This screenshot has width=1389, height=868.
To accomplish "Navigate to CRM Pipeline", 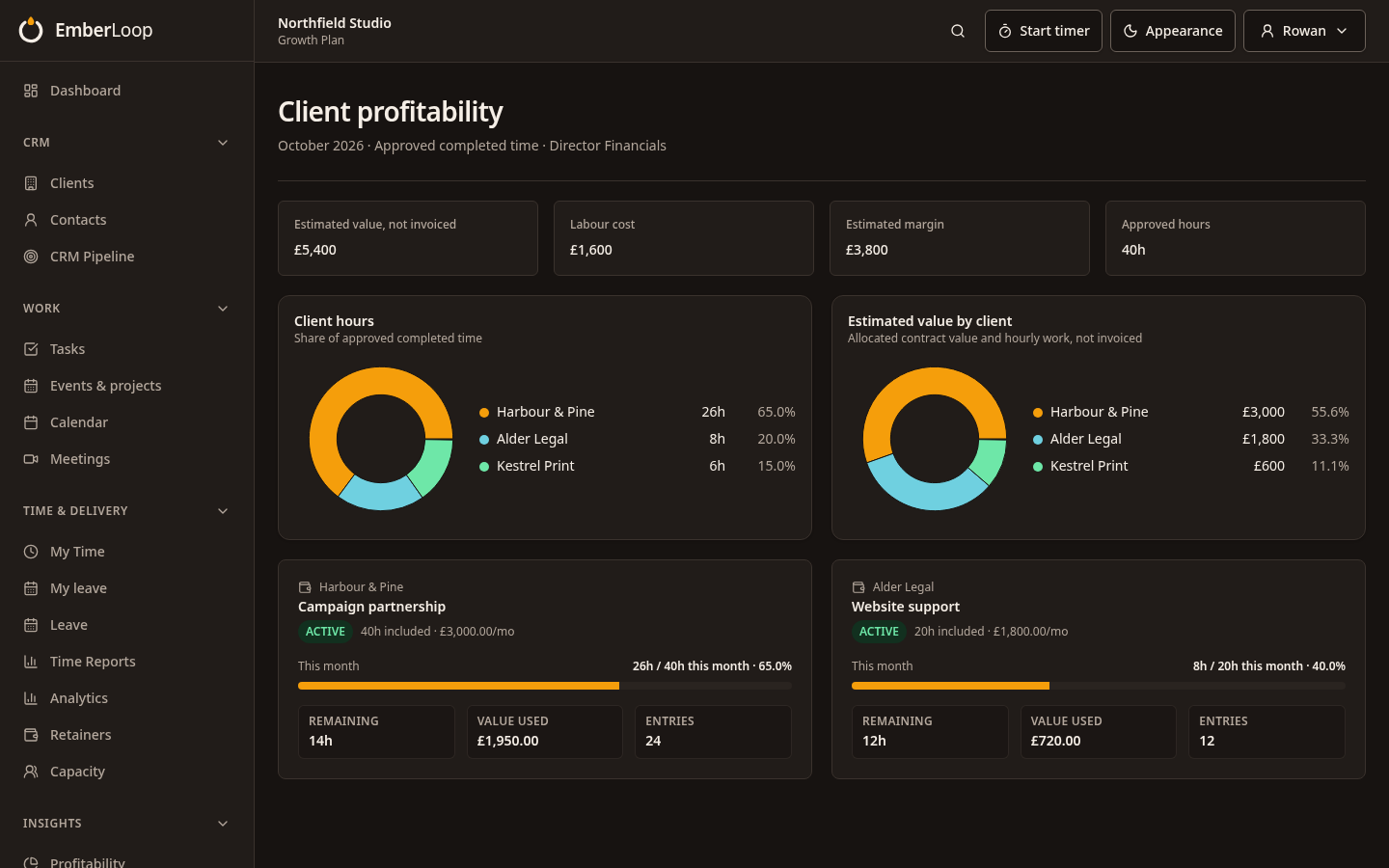I will coord(126,257).
